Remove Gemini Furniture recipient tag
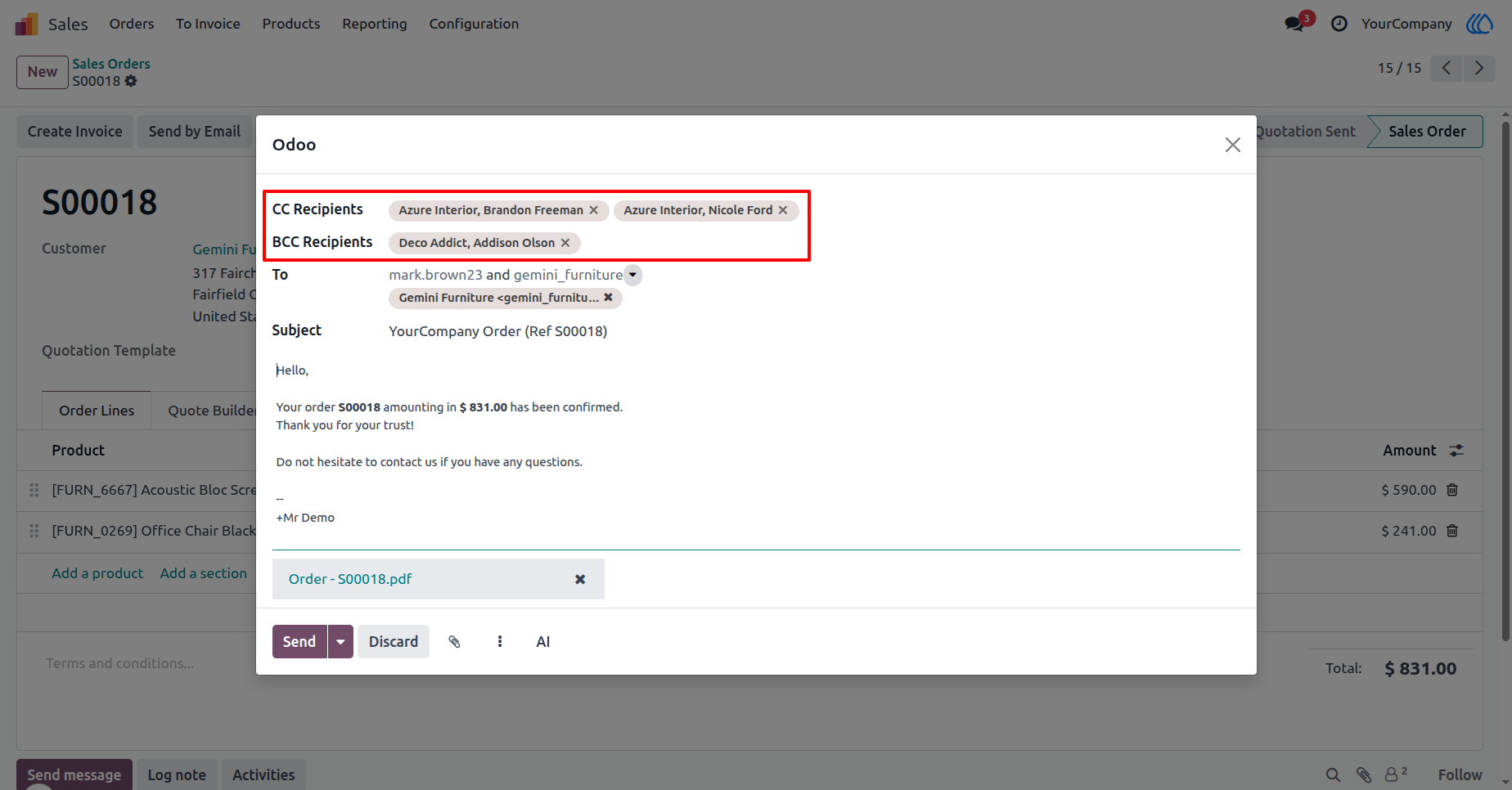The width and height of the screenshot is (1512, 790). click(608, 298)
